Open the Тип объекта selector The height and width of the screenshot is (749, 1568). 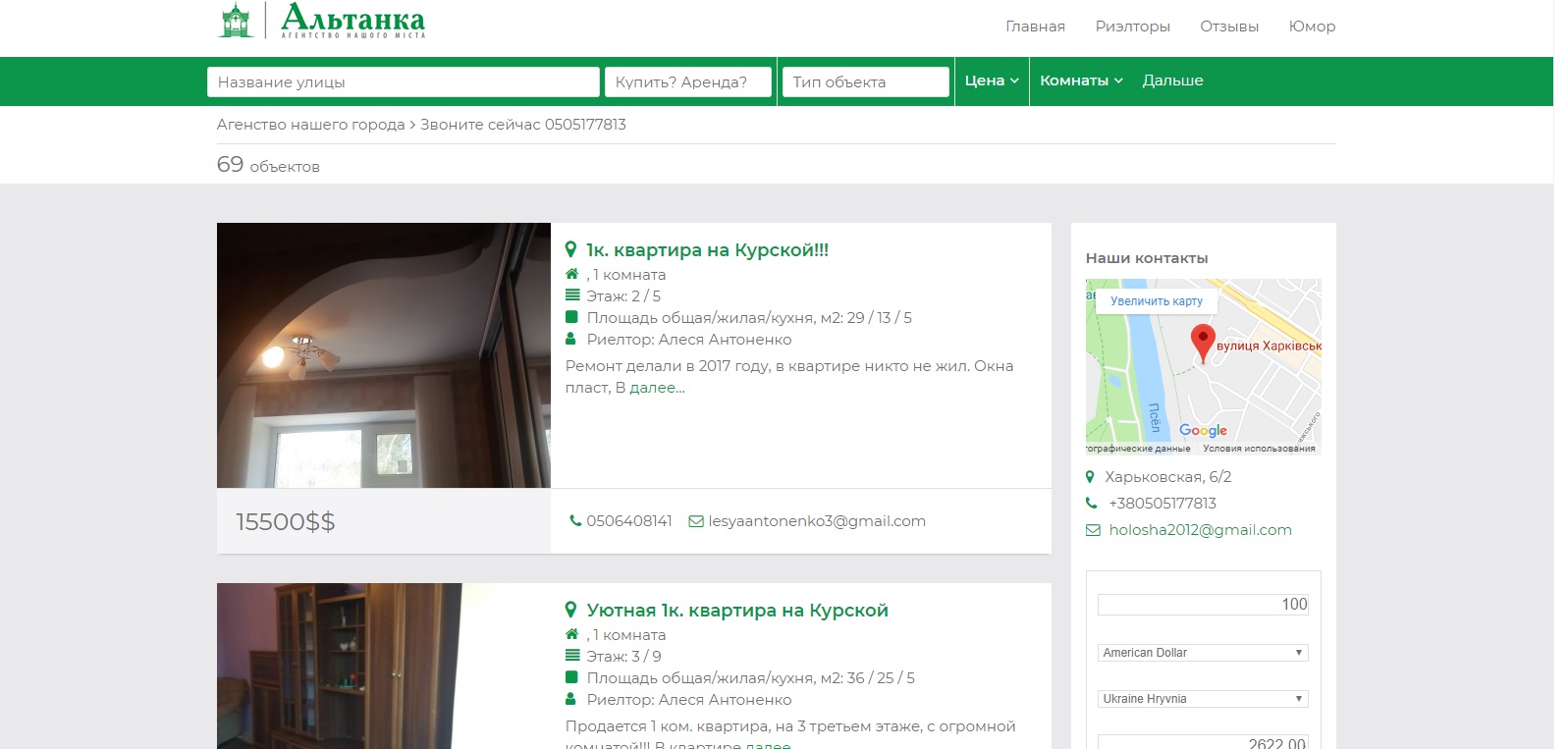(x=866, y=81)
